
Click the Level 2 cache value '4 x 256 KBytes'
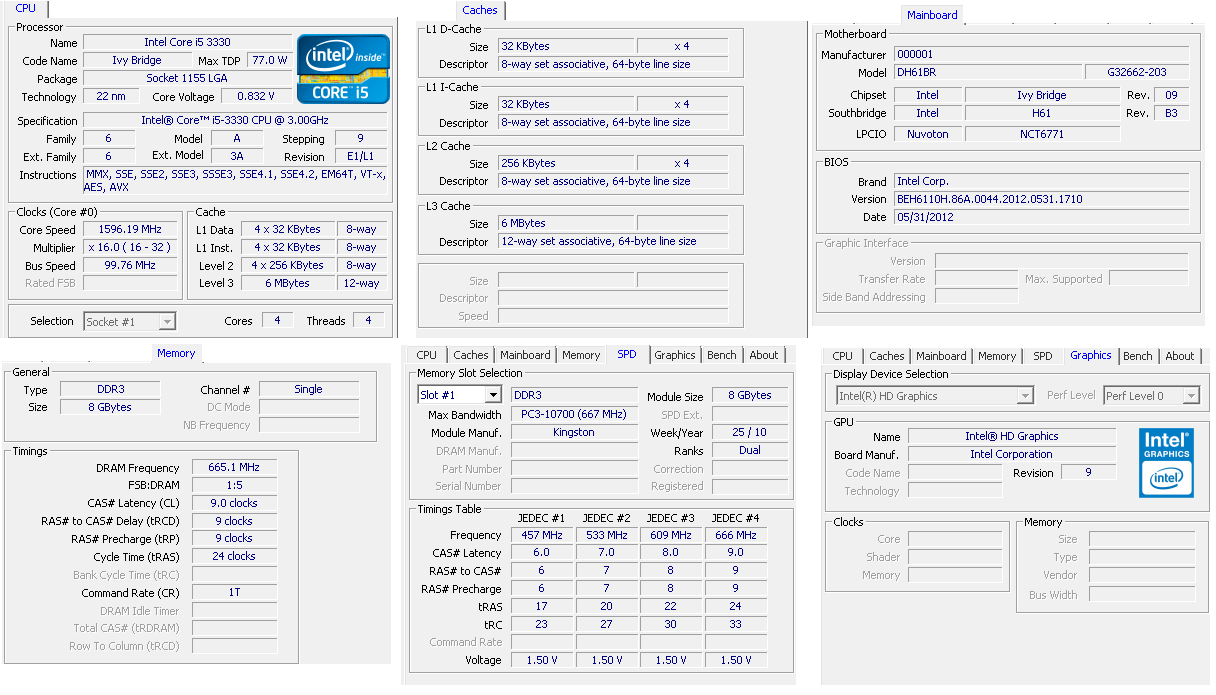coord(288,265)
